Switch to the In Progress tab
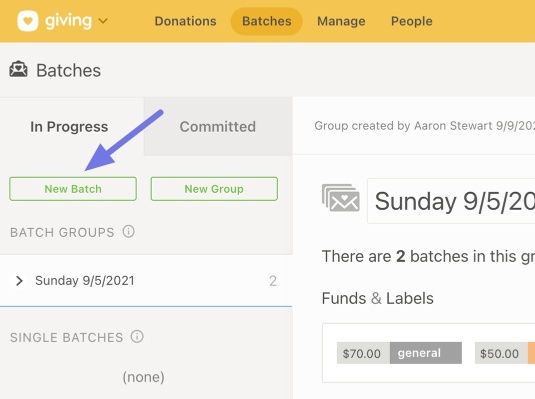 (69, 127)
